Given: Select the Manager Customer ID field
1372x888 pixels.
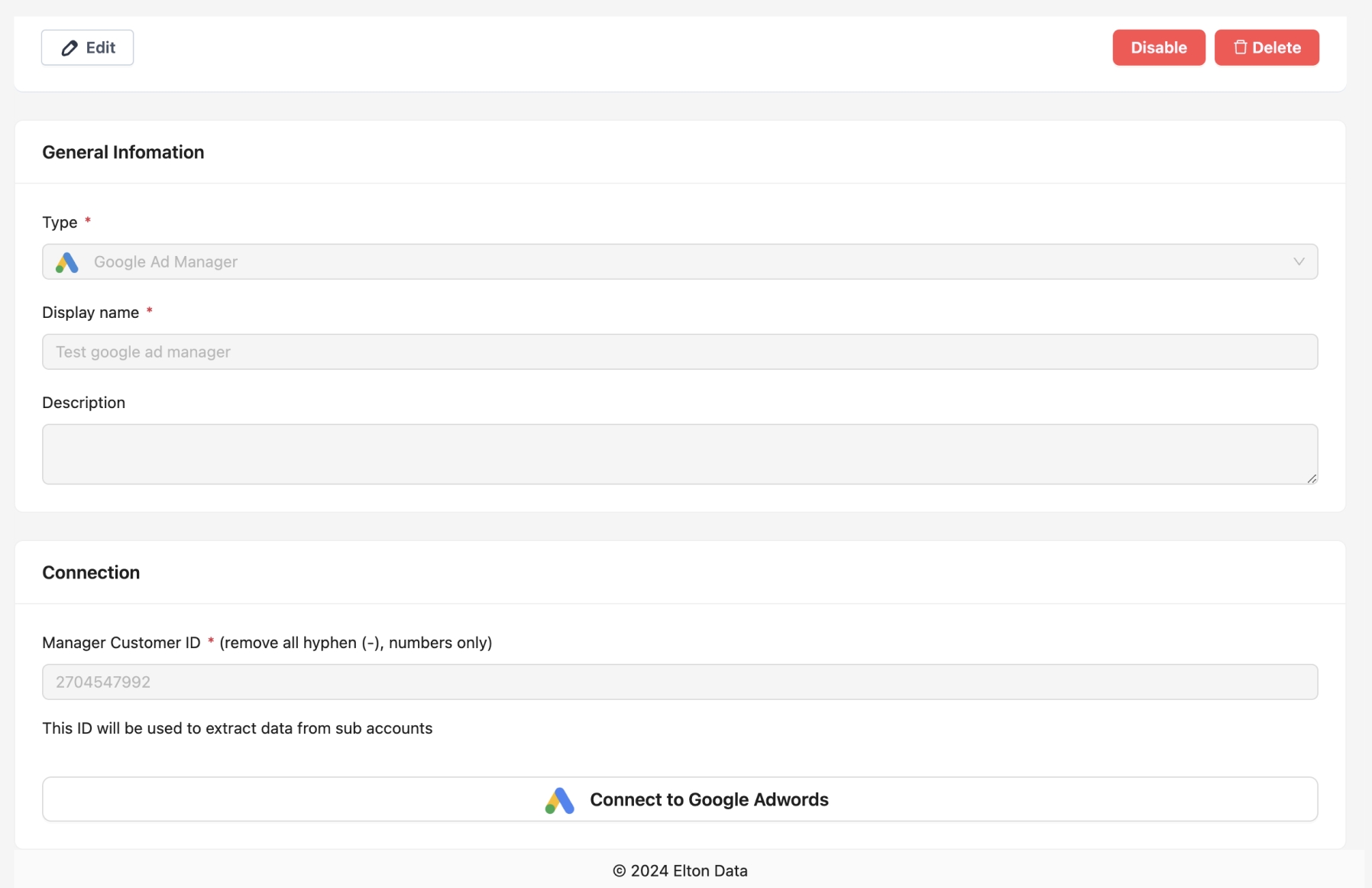Looking at the screenshot, I should pyautogui.click(x=680, y=682).
